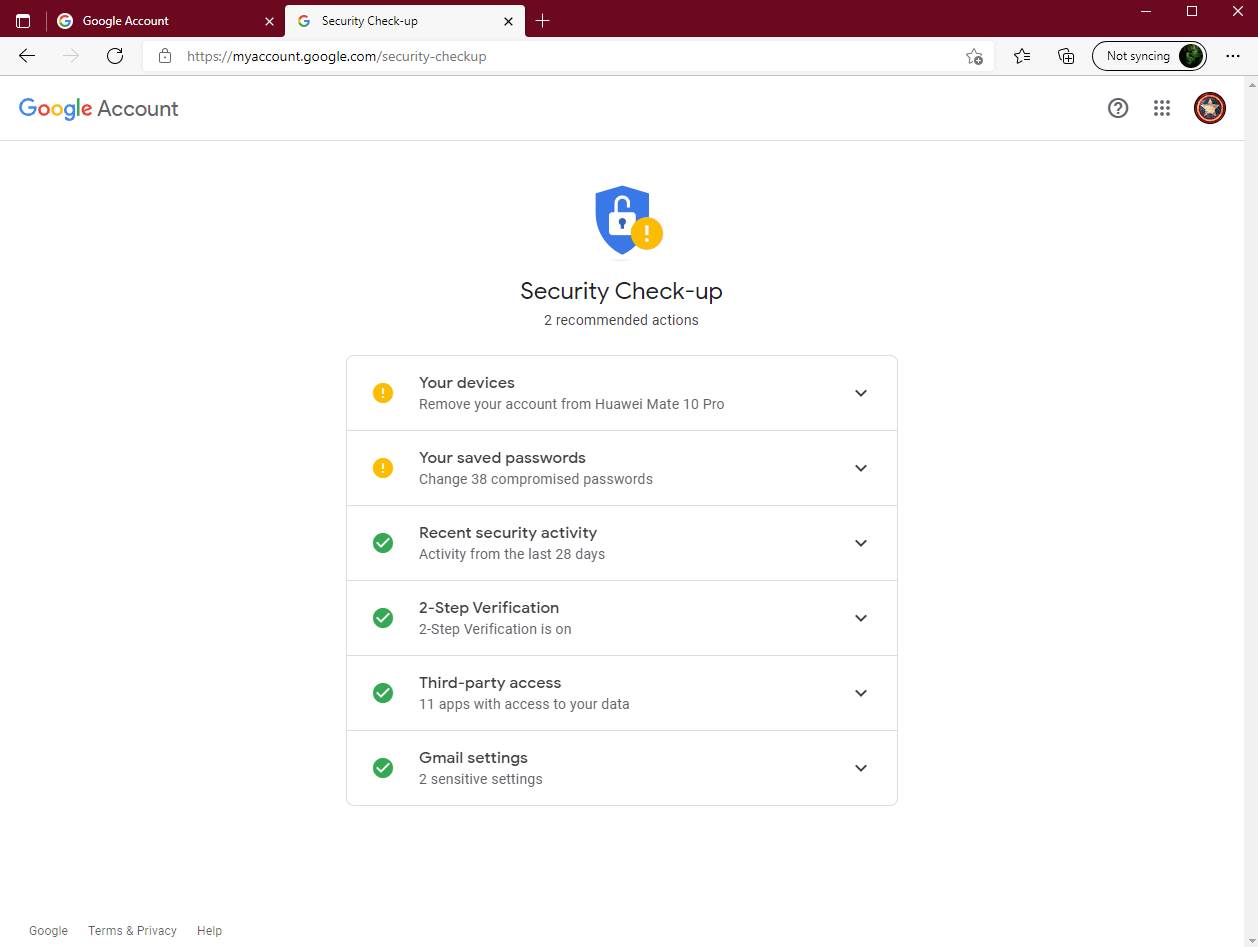Open a new browser tab
Image resolution: width=1258 pixels, height=947 pixels.
[543, 20]
